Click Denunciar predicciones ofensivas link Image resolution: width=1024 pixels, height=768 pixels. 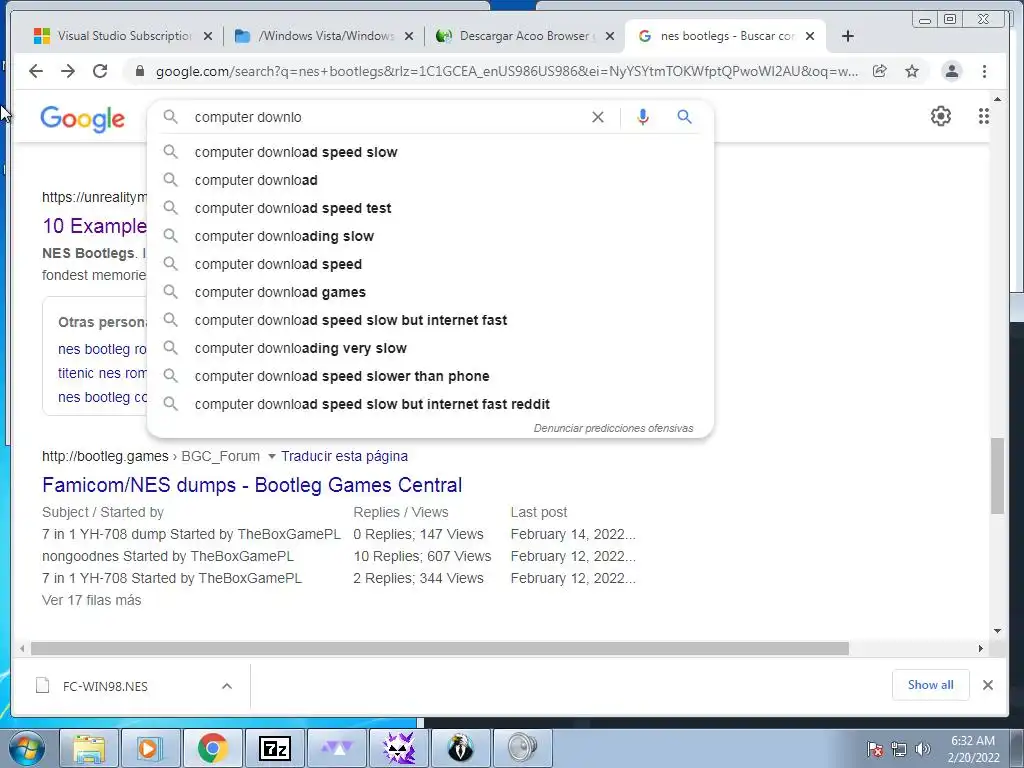pyautogui.click(x=613, y=428)
